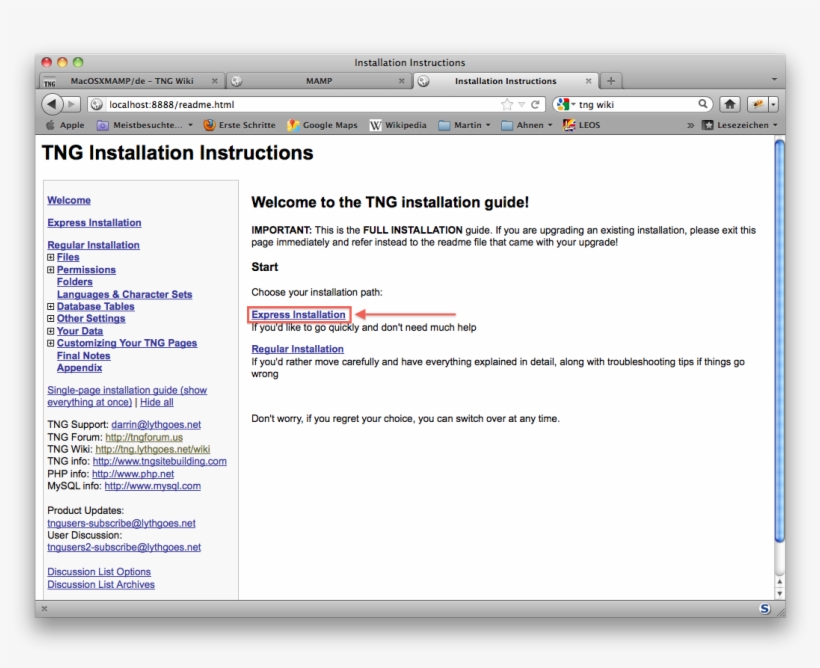
Task: Open the LEOS bookmark
Action: (582, 125)
